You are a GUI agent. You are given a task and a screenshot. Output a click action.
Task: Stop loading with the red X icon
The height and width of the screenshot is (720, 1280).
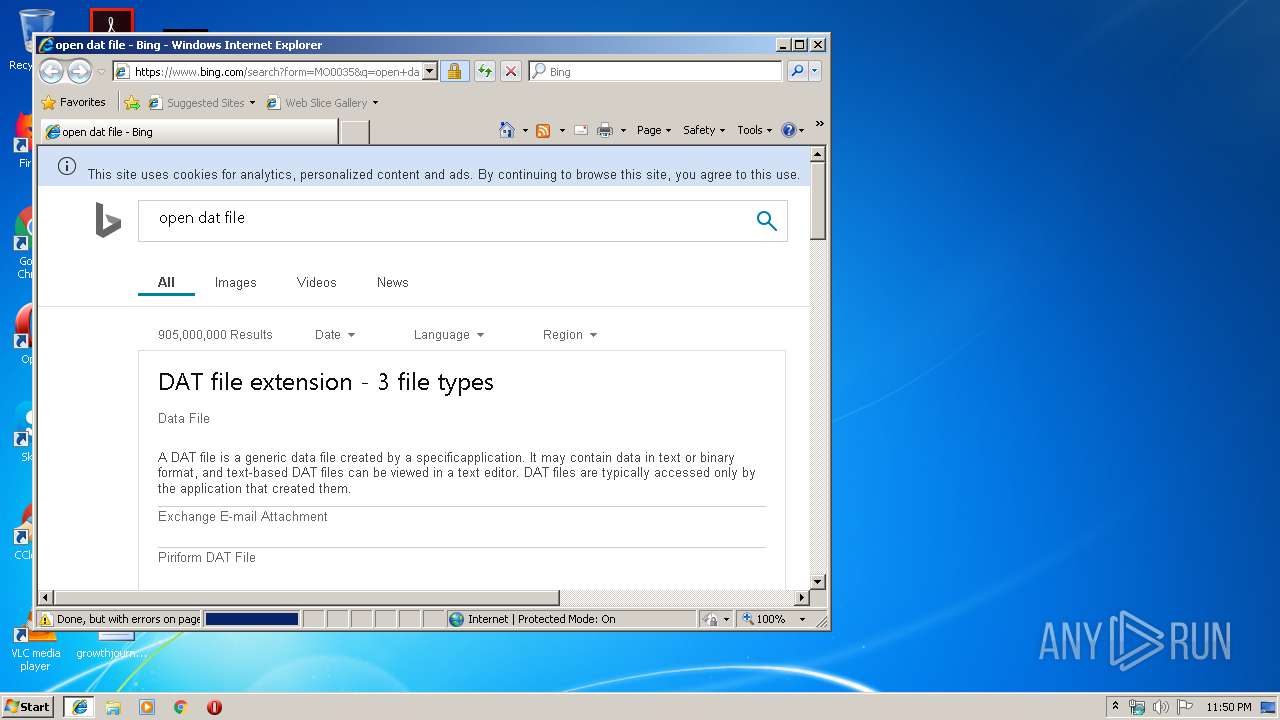point(511,71)
